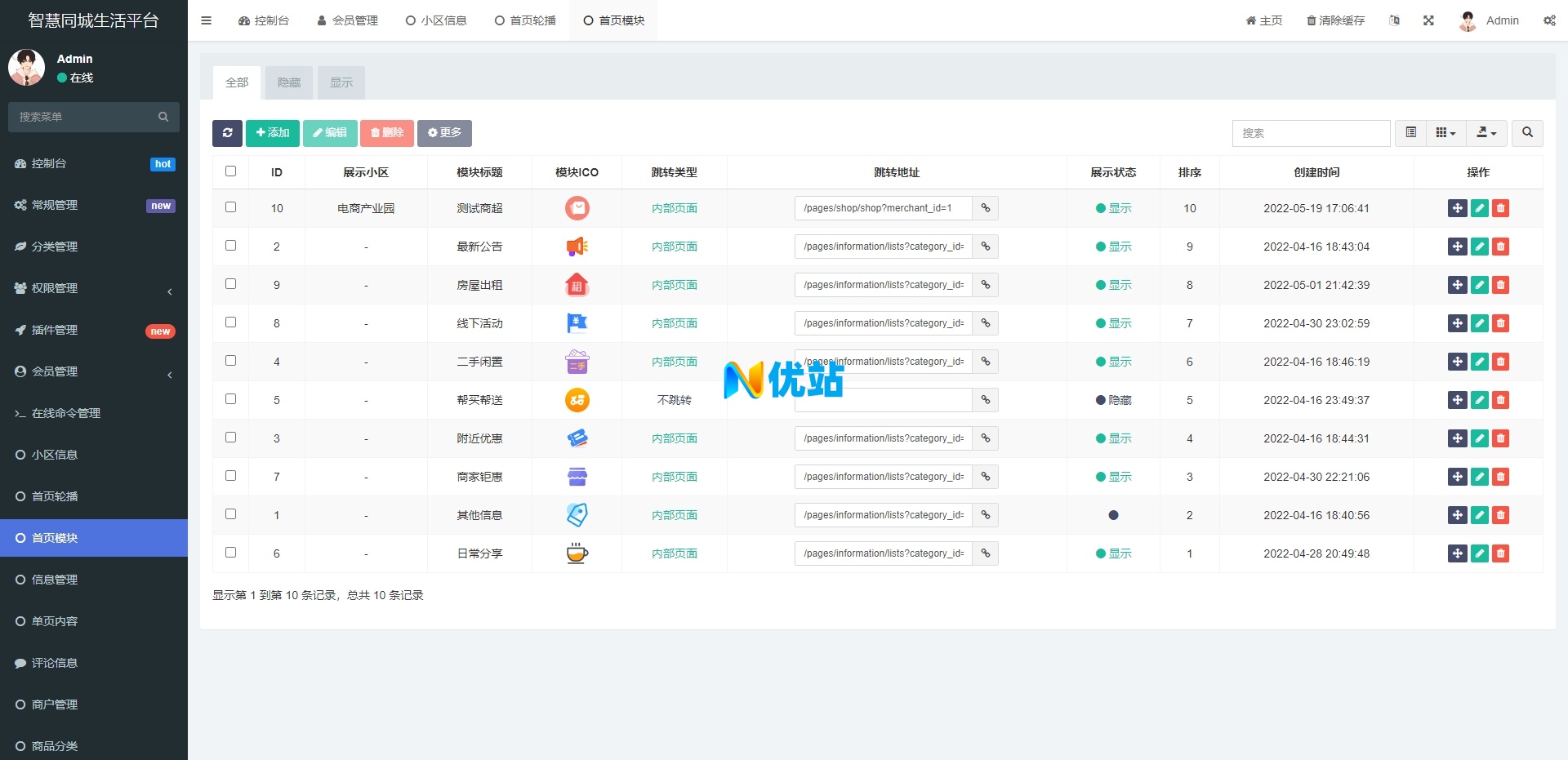Toggle 隐藏 display status of 帮买帮送
The width and height of the screenshot is (1568, 760).
pos(1113,400)
